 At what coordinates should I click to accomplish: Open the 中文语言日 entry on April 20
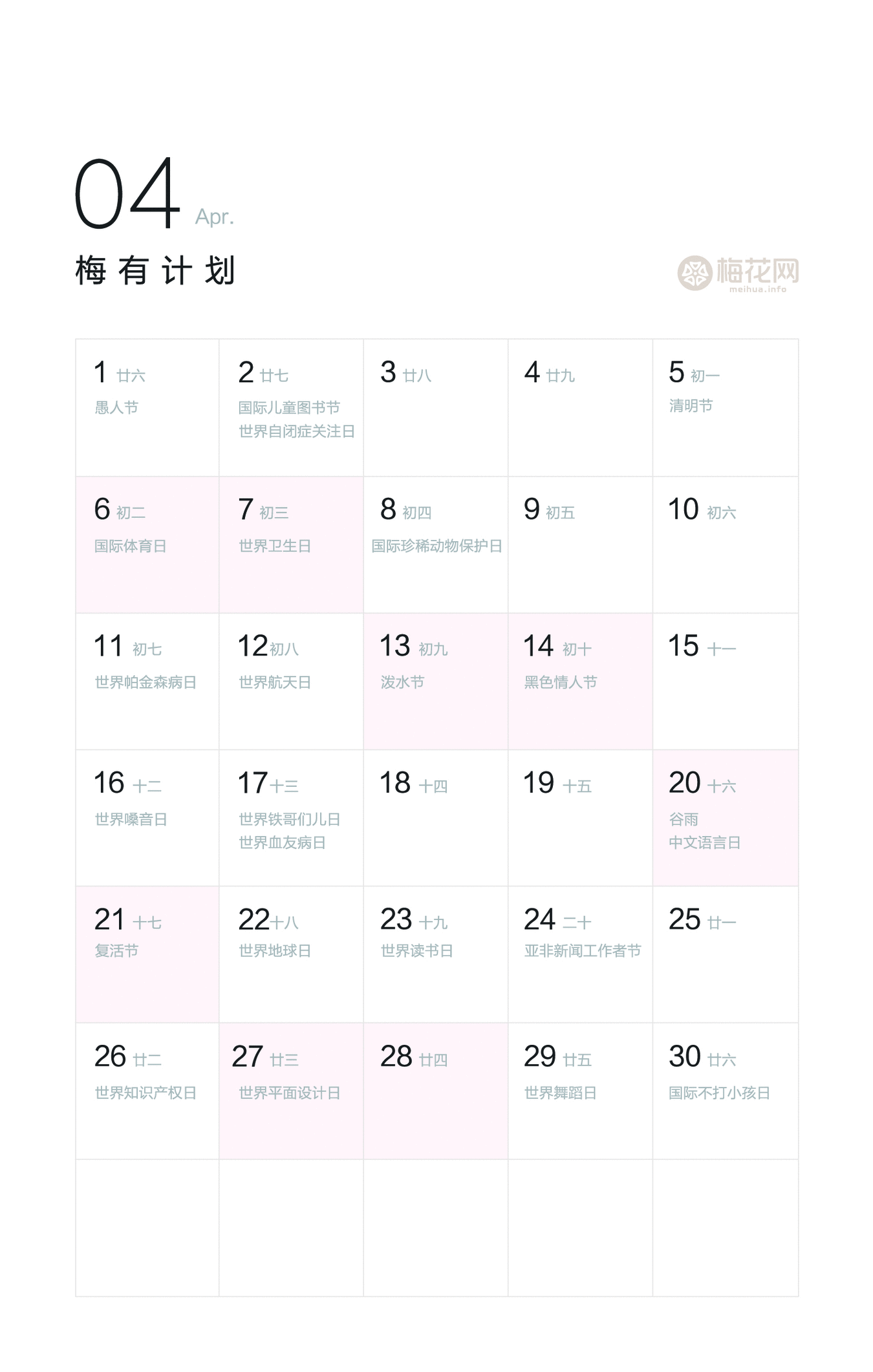click(704, 843)
